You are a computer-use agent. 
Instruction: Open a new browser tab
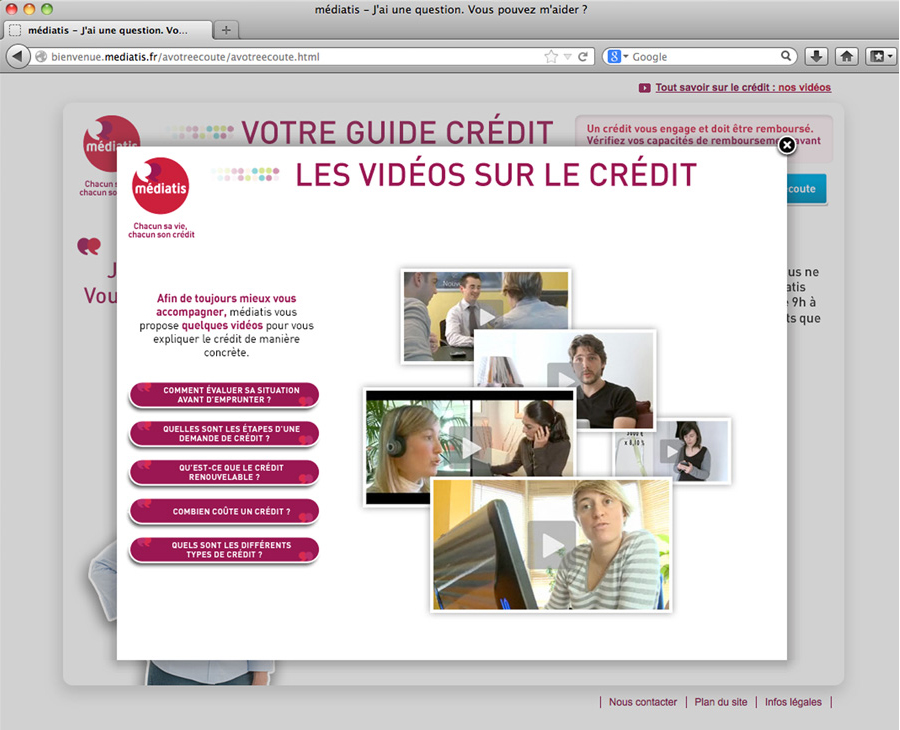(226, 30)
